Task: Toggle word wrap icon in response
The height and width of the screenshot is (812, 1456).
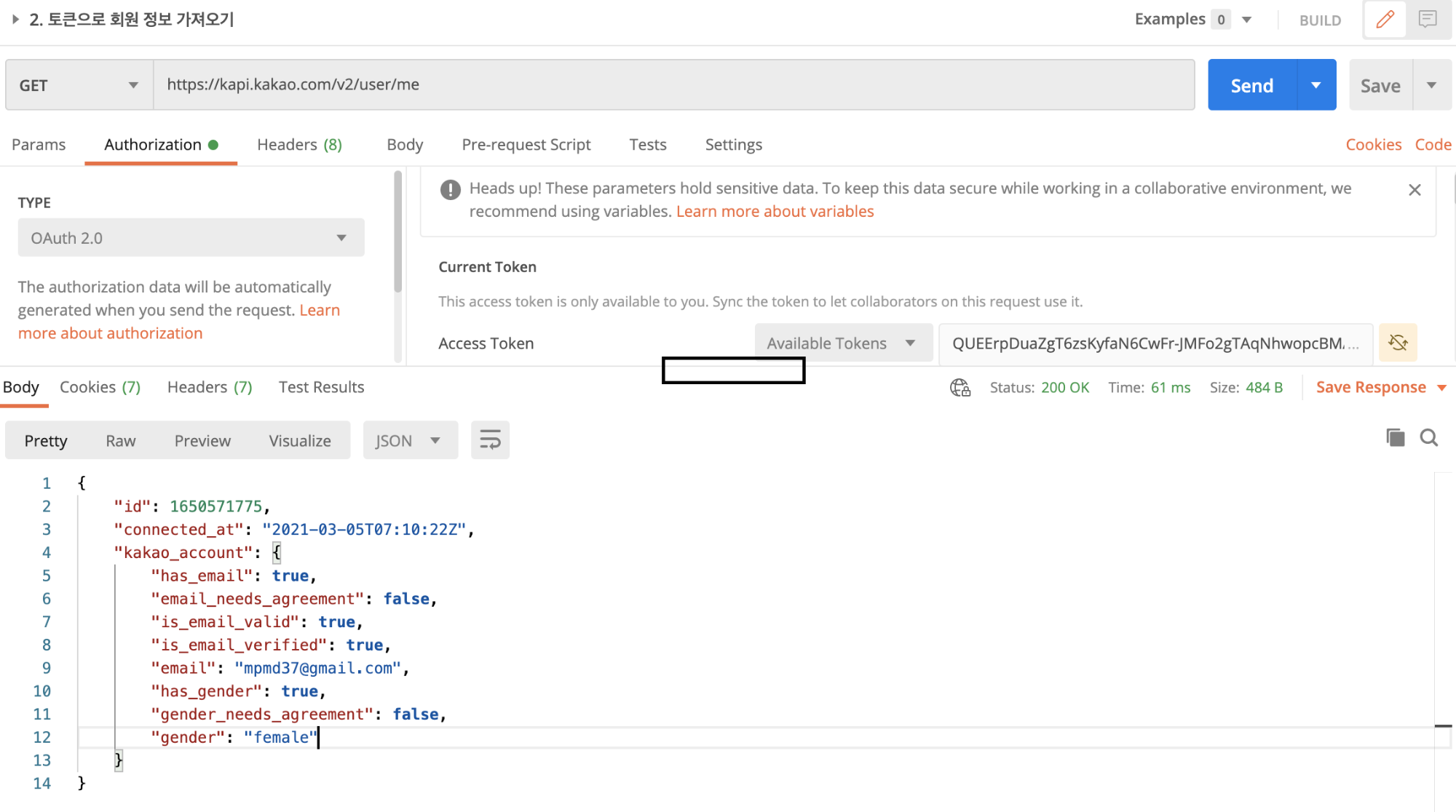Action: pos(490,440)
